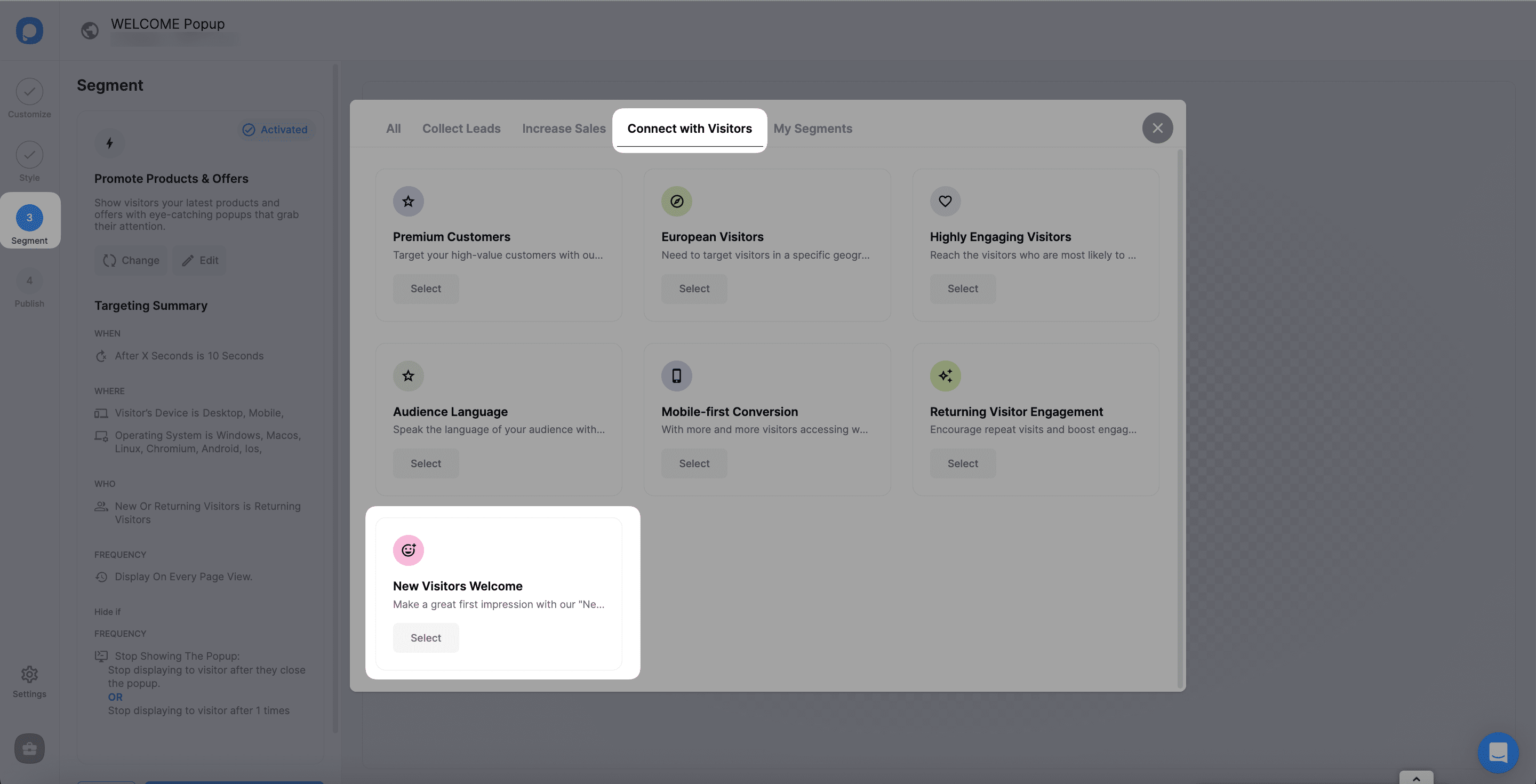Click the Mobile-first Conversion phone icon
The image size is (1536, 784).
[677, 375]
